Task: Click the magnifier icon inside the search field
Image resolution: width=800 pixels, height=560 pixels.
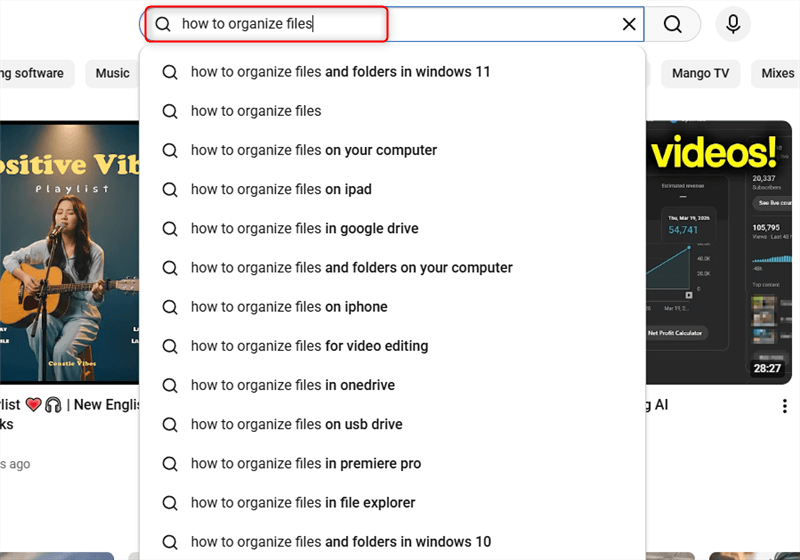Action: (163, 24)
